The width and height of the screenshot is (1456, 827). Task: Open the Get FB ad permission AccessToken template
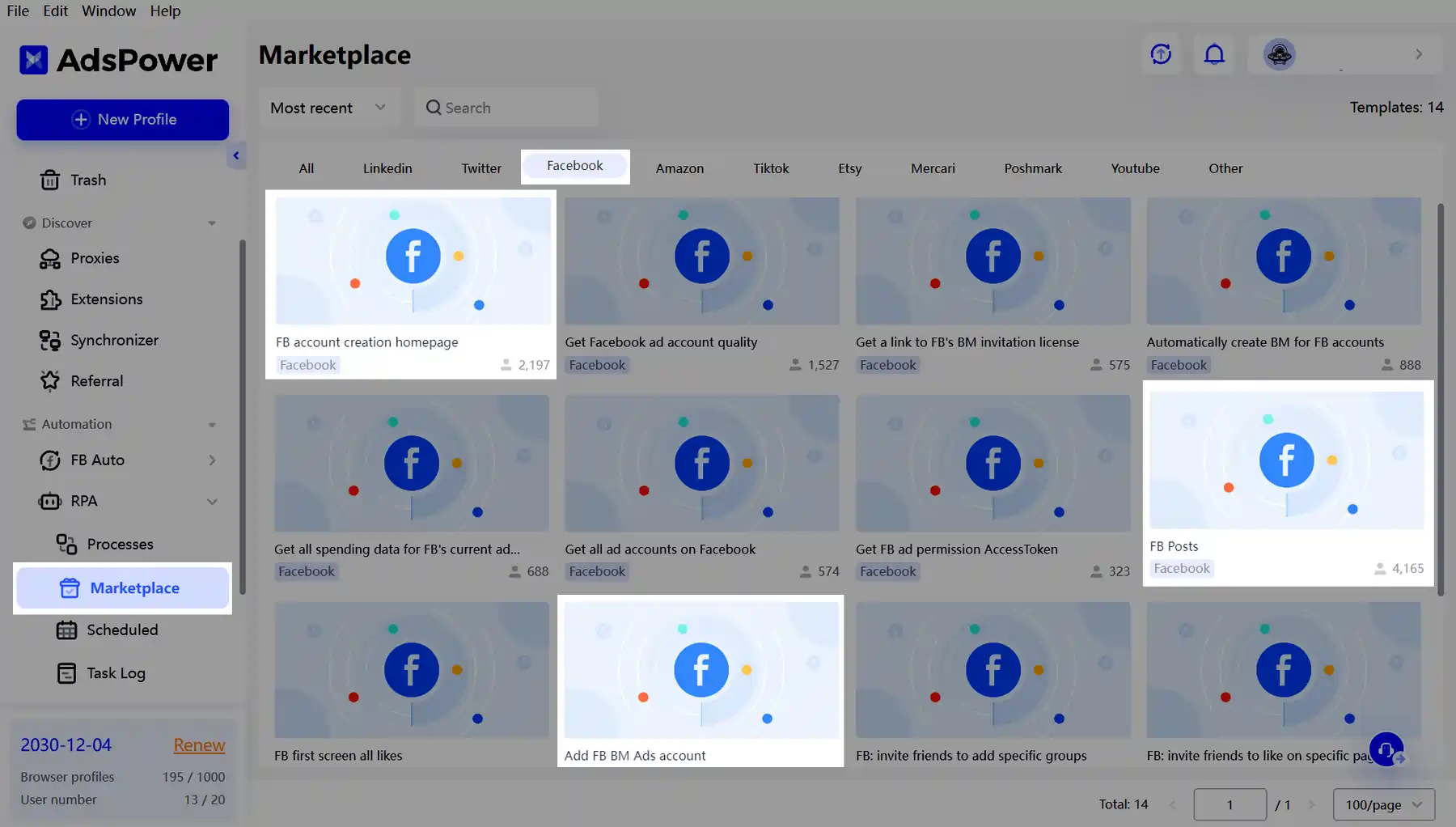pos(993,488)
